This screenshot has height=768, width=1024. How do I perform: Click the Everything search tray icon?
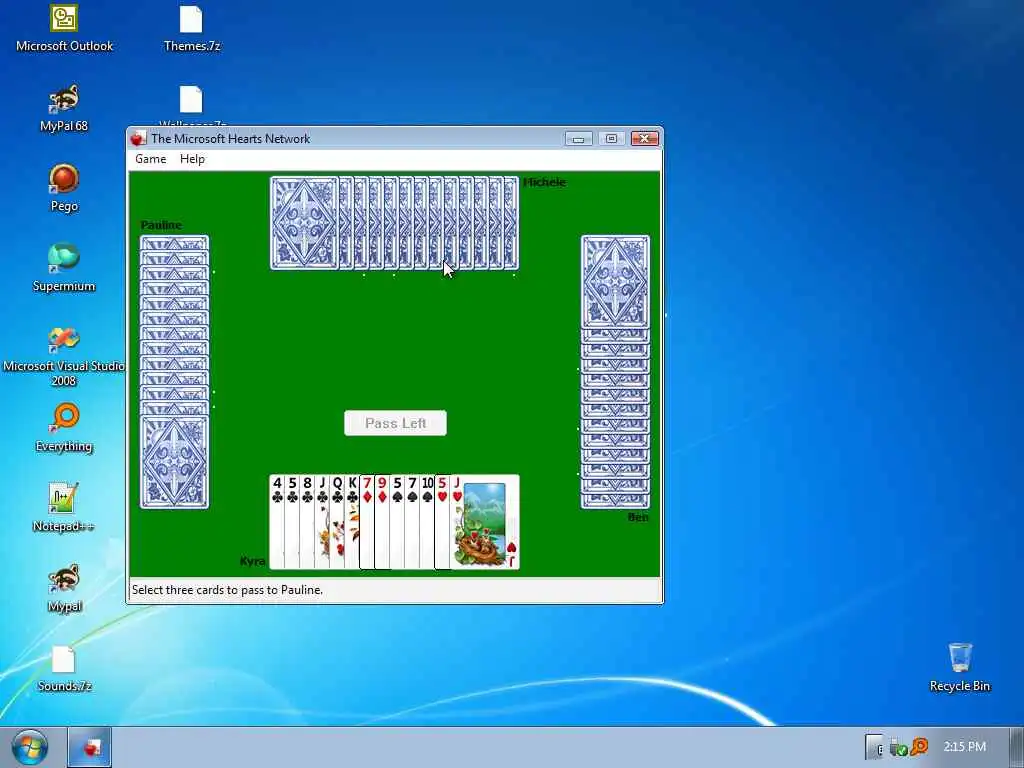919,746
